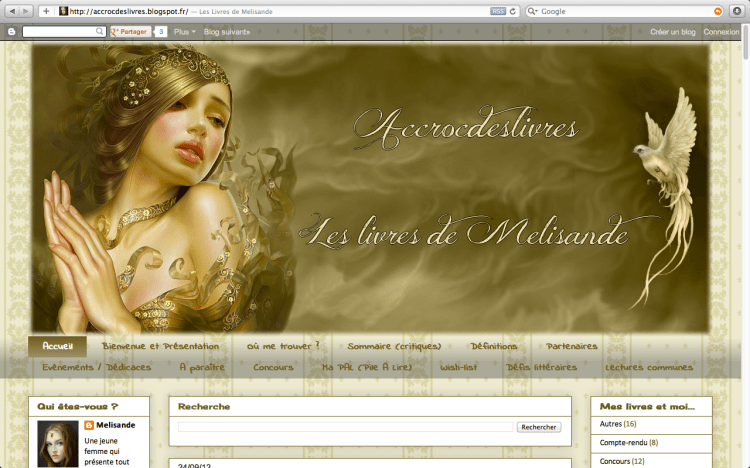Open the Ma PAL (Pile A Lire) tab
This screenshot has width=750, height=468.
366,367
